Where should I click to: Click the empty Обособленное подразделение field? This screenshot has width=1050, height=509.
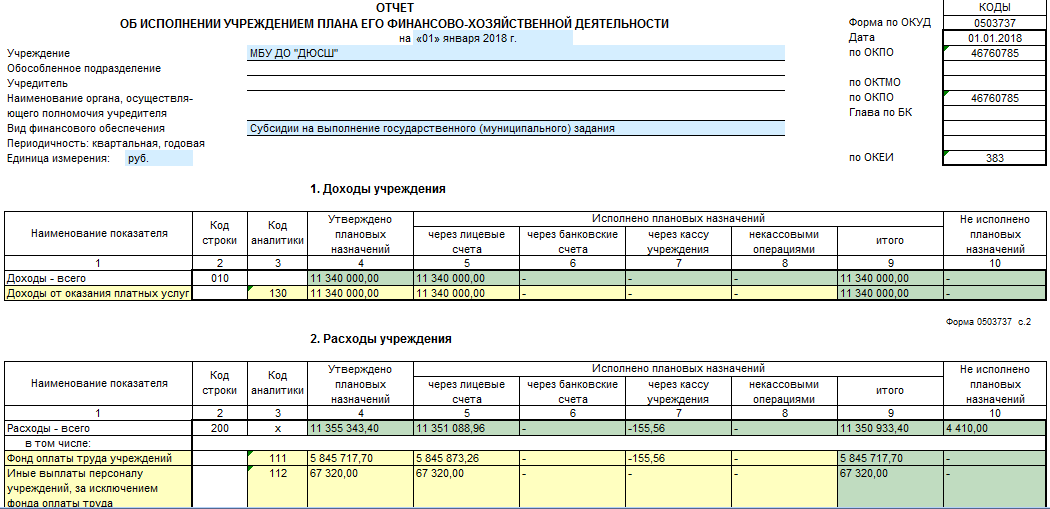(x=516, y=68)
